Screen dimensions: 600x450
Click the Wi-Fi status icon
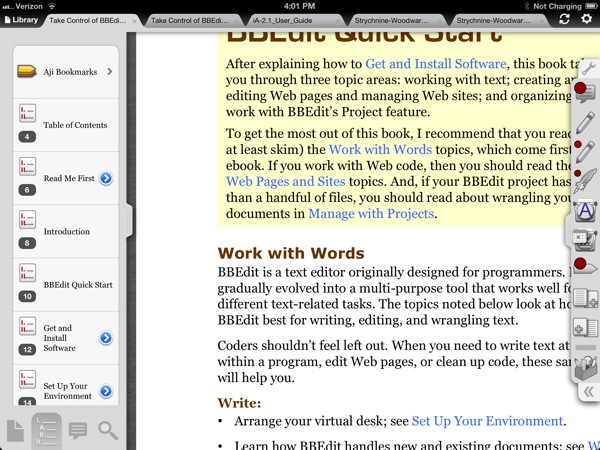coord(52,6)
